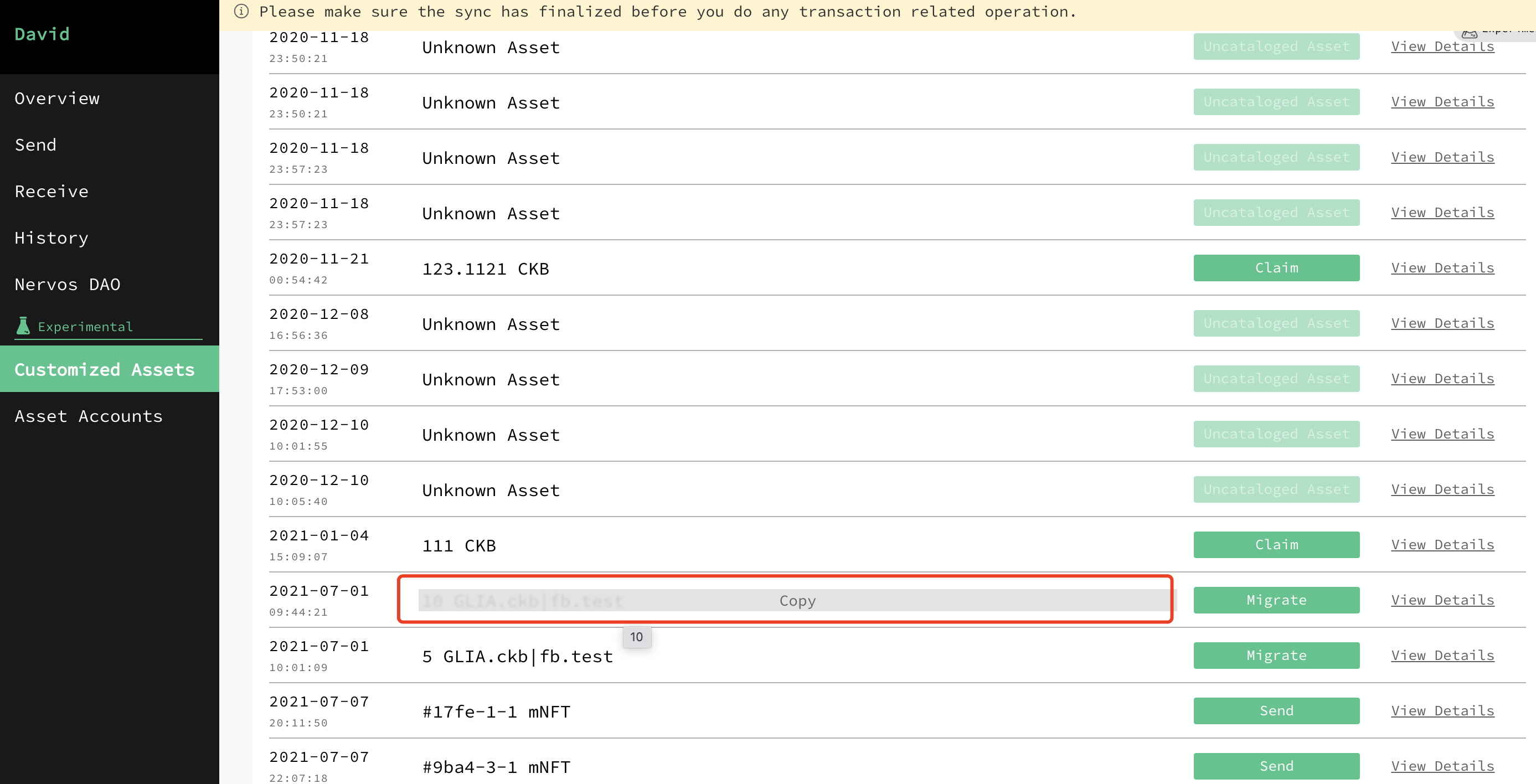Click the Uncataloged Asset badge on the 2020-12-08 row
Image resolution: width=1536 pixels, height=784 pixels.
(1276, 323)
